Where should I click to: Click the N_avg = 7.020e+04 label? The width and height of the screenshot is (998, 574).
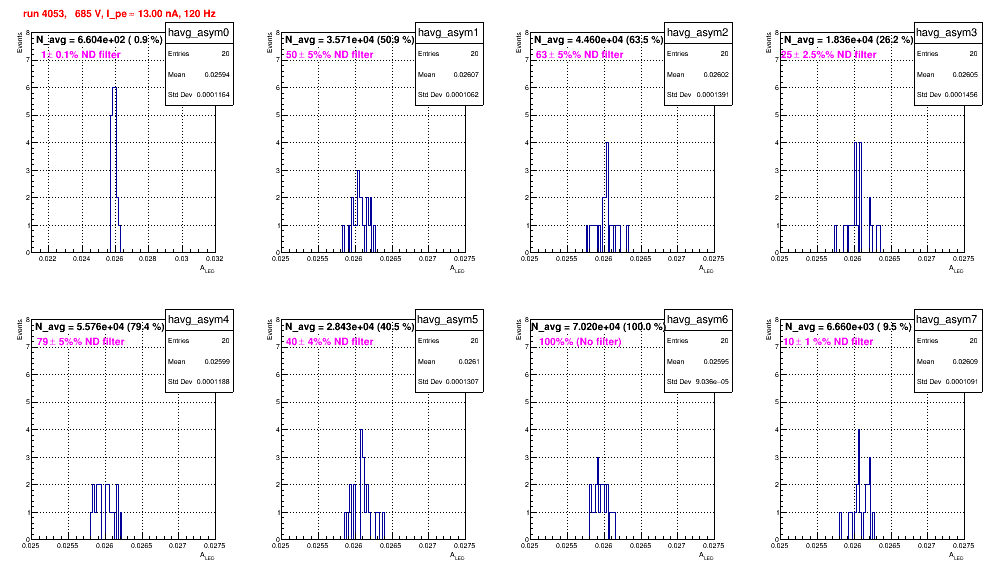(x=598, y=326)
